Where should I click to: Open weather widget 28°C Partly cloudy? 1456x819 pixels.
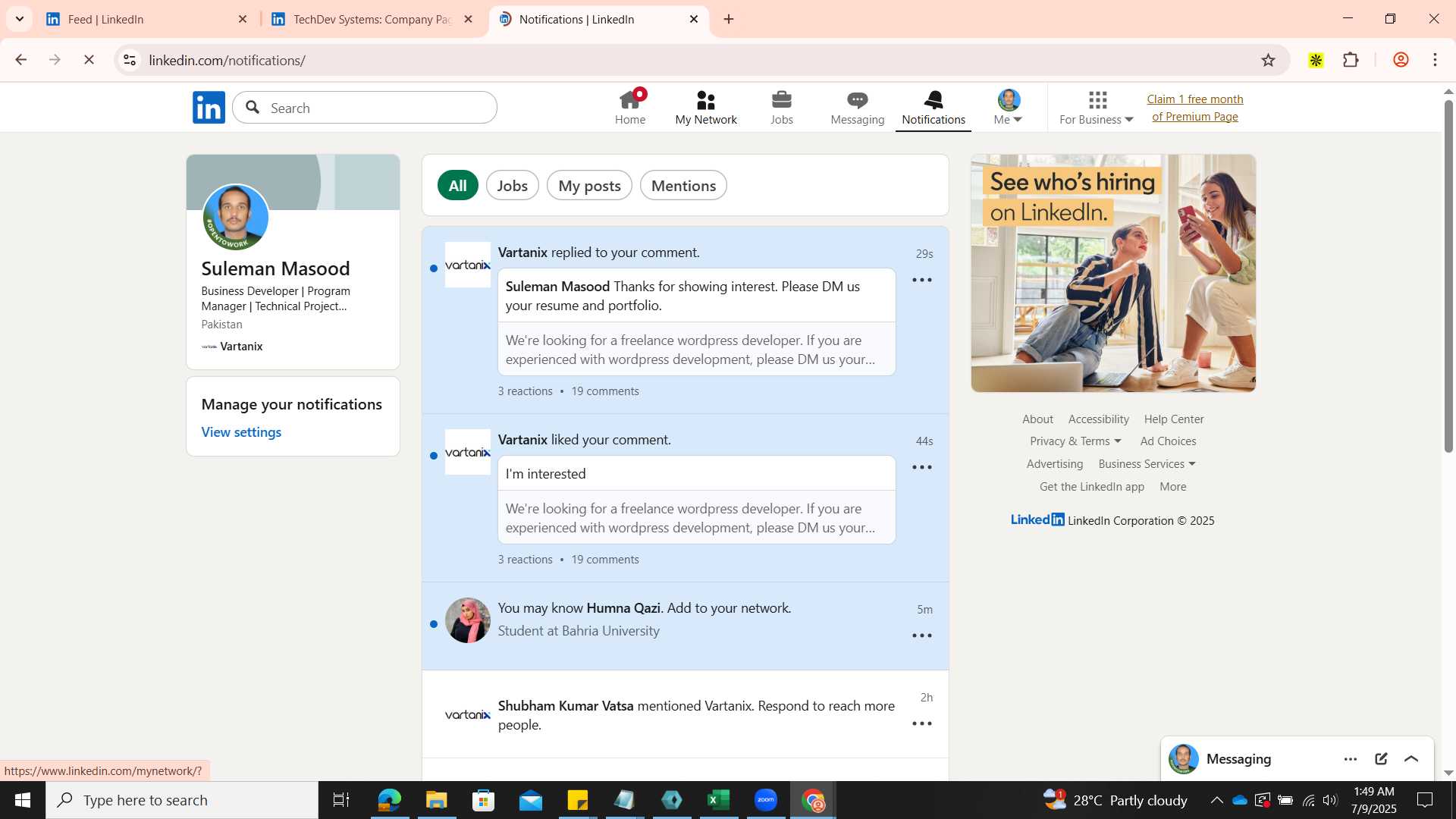[x=1115, y=800]
